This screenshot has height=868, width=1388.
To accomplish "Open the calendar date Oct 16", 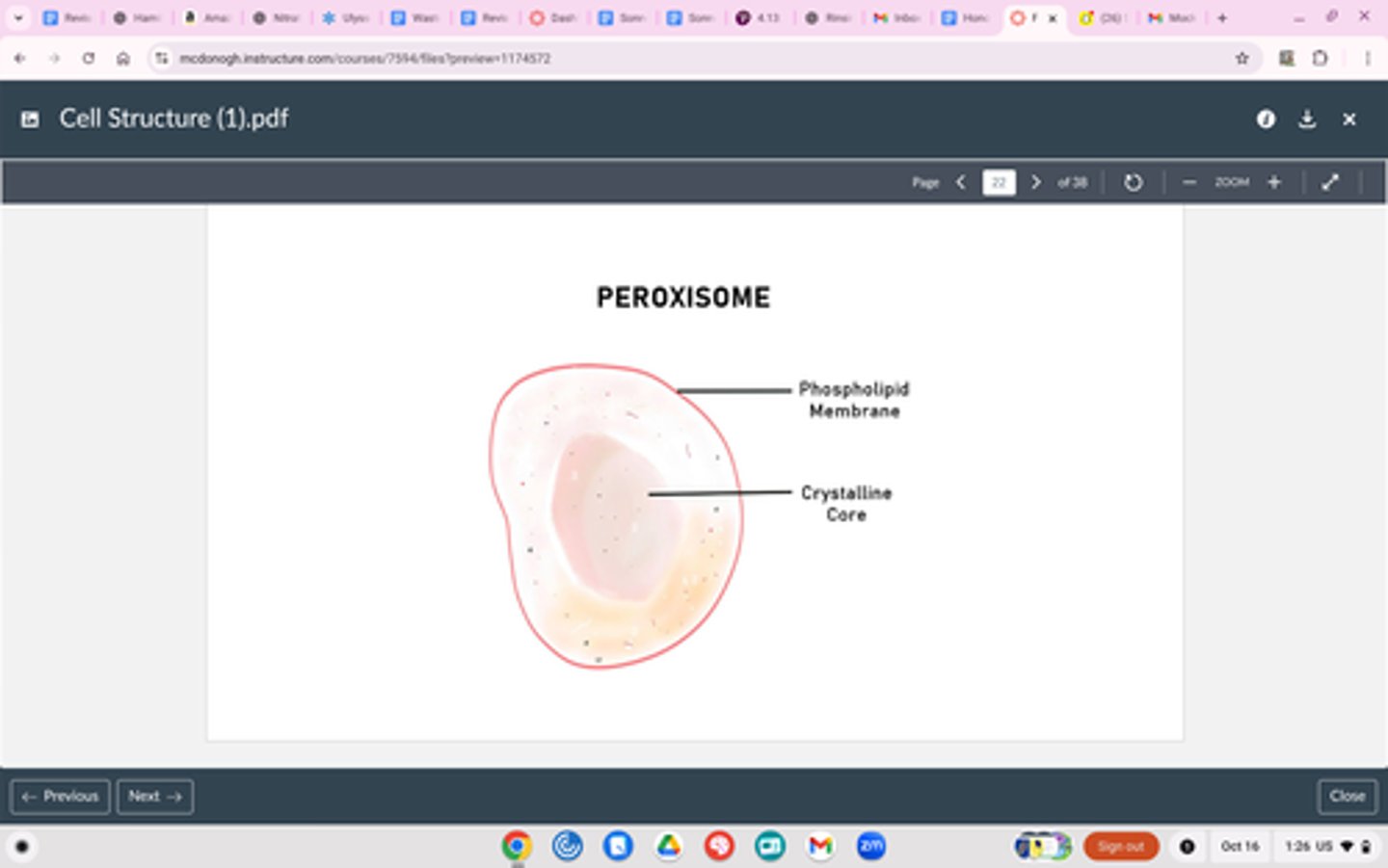I will (1241, 847).
